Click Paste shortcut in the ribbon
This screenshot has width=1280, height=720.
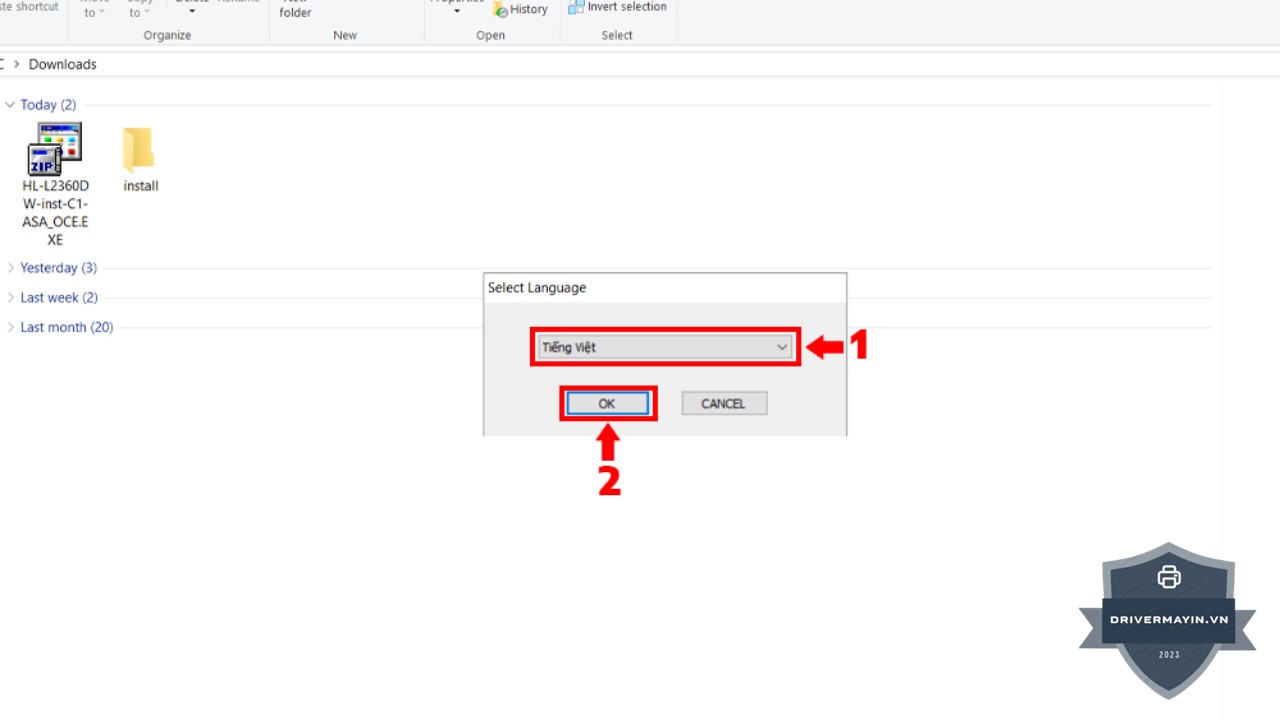tap(30, 7)
